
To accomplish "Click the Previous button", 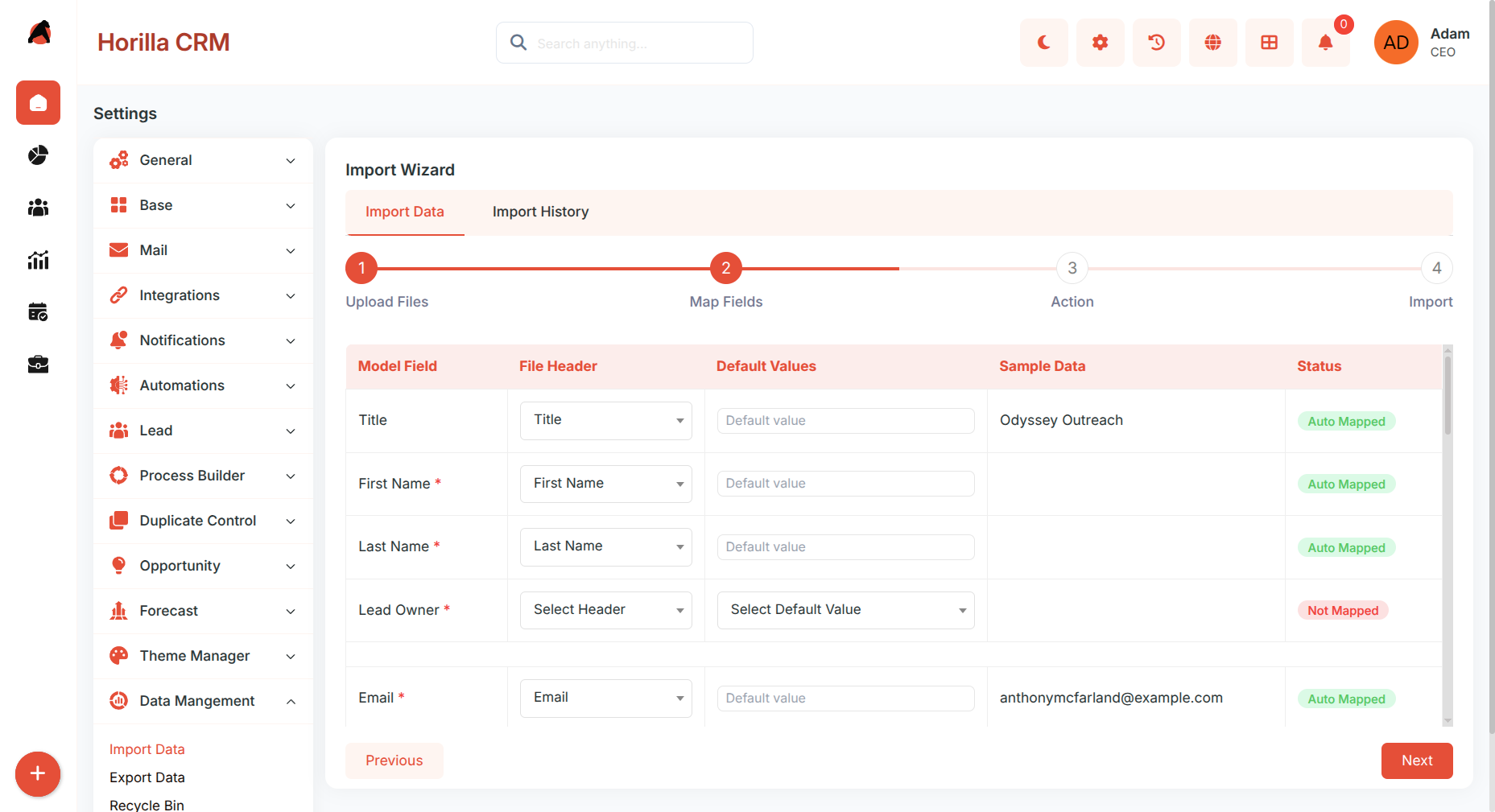I will pyautogui.click(x=394, y=760).
